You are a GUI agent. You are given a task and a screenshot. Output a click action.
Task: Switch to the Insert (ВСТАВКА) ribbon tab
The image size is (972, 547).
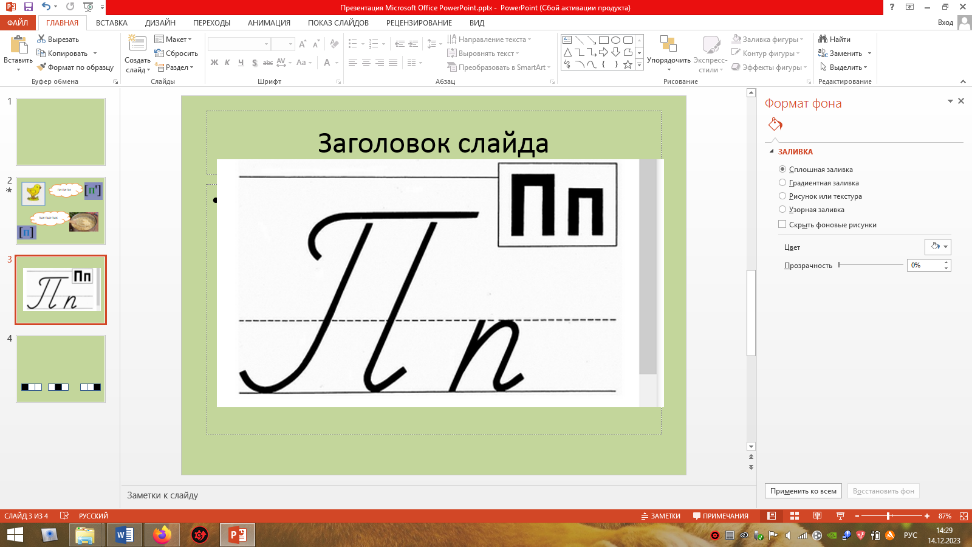pyautogui.click(x=111, y=22)
